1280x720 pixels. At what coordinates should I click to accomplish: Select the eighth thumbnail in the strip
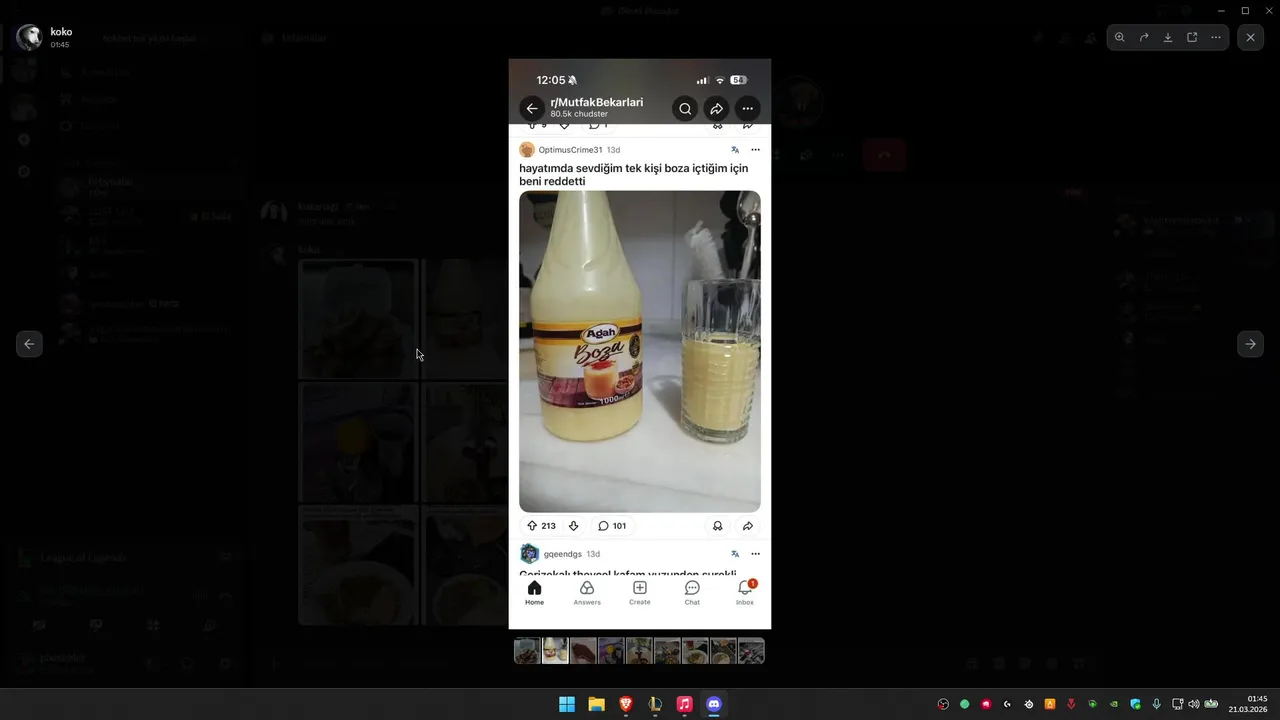pos(723,651)
